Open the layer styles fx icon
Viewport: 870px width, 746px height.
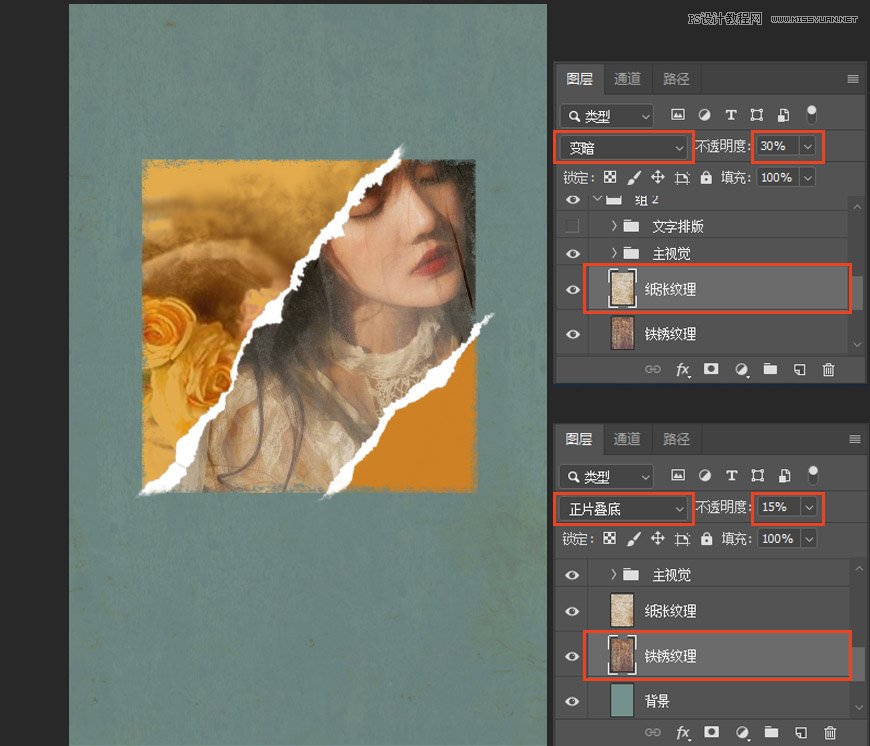682,369
